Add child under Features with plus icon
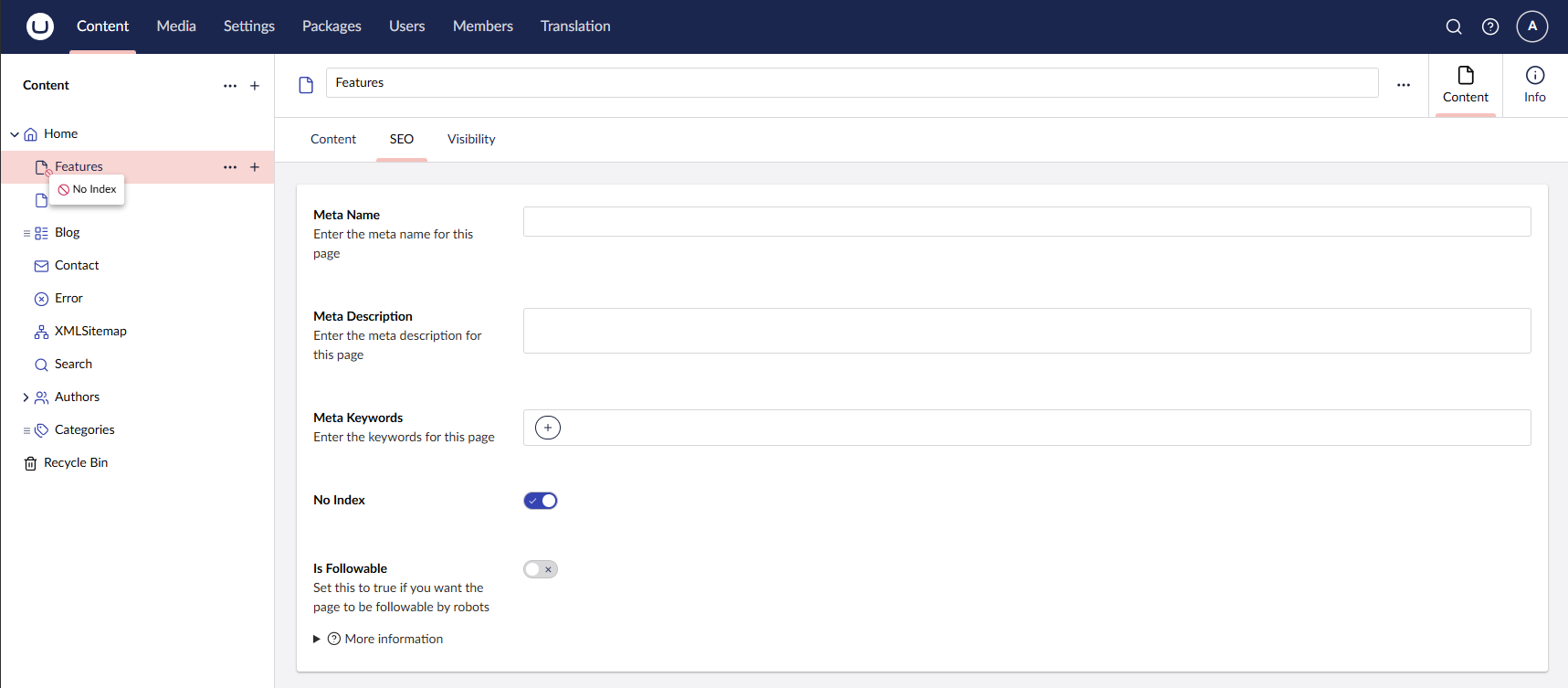This screenshot has width=1568, height=688. click(255, 167)
